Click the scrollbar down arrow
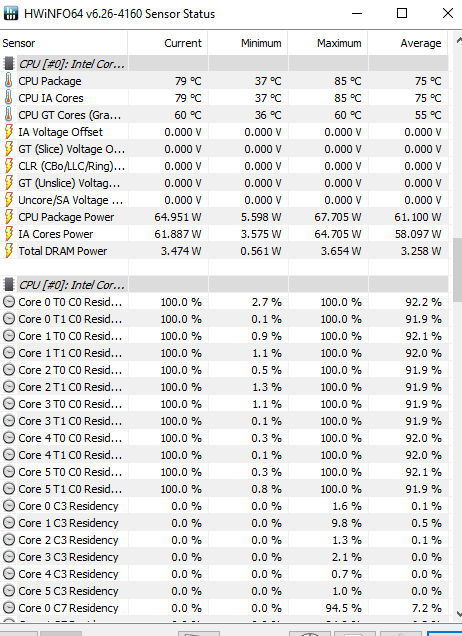This screenshot has height=636, width=462. point(458,614)
